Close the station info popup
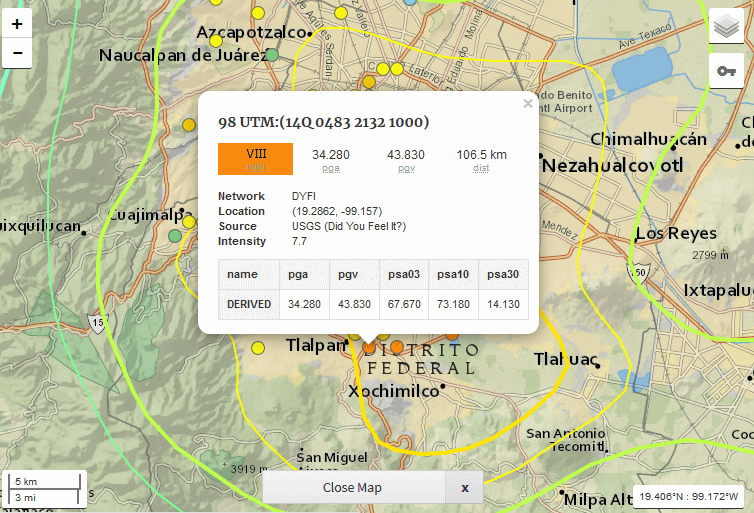The width and height of the screenshot is (754, 513). tap(528, 103)
